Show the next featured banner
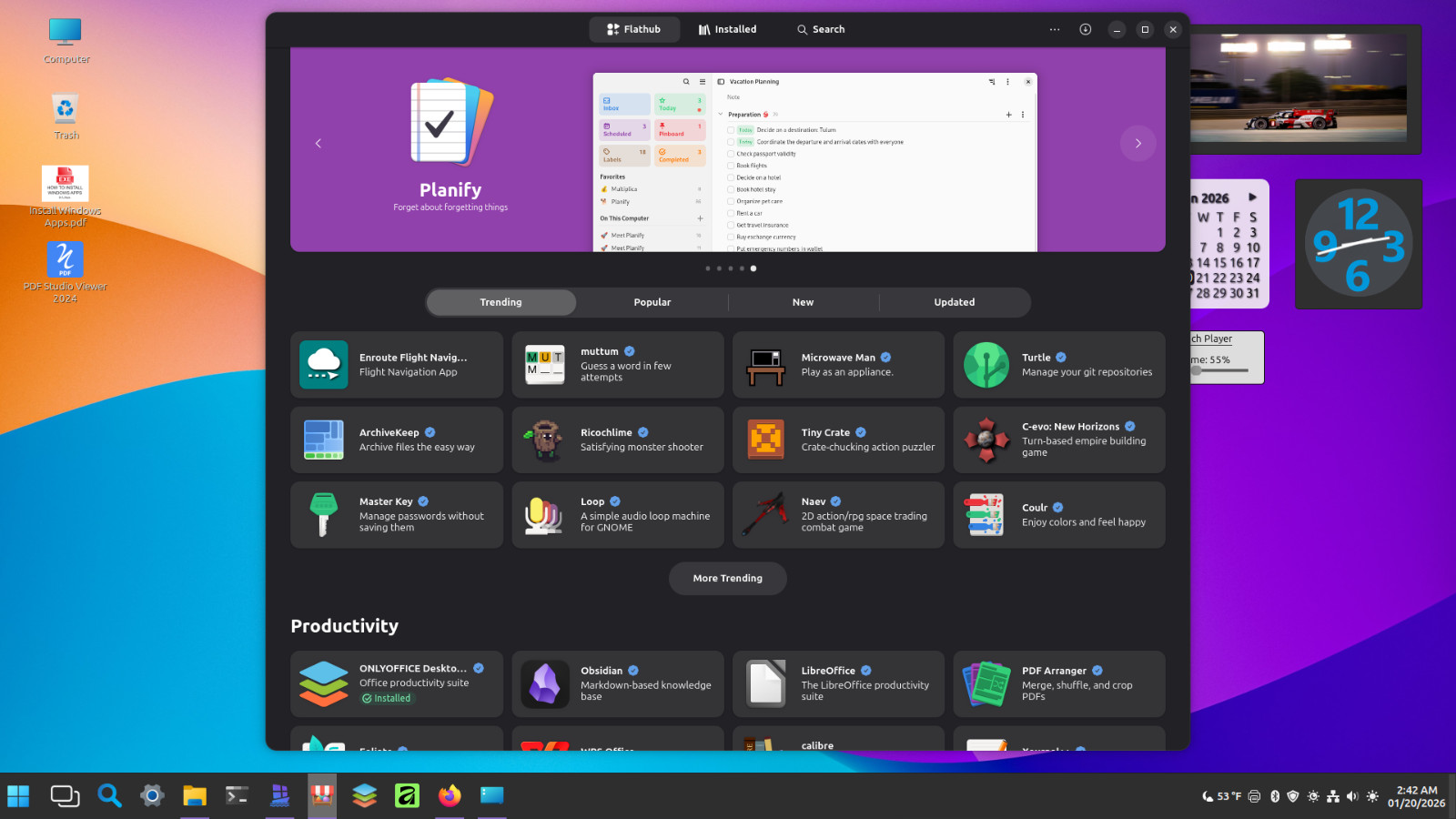The width and height of the screenshot is (1456, 819). pos(1137,143)
